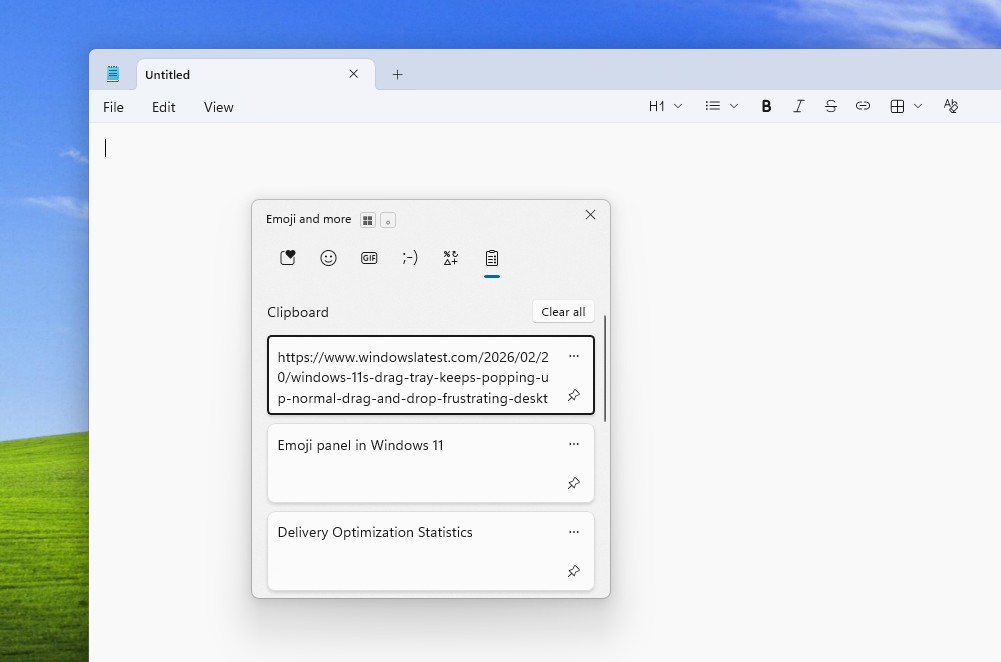
Task: Open the GIF tab in the emoji panel
Action: pyautogui.click(x=369, y=257)
